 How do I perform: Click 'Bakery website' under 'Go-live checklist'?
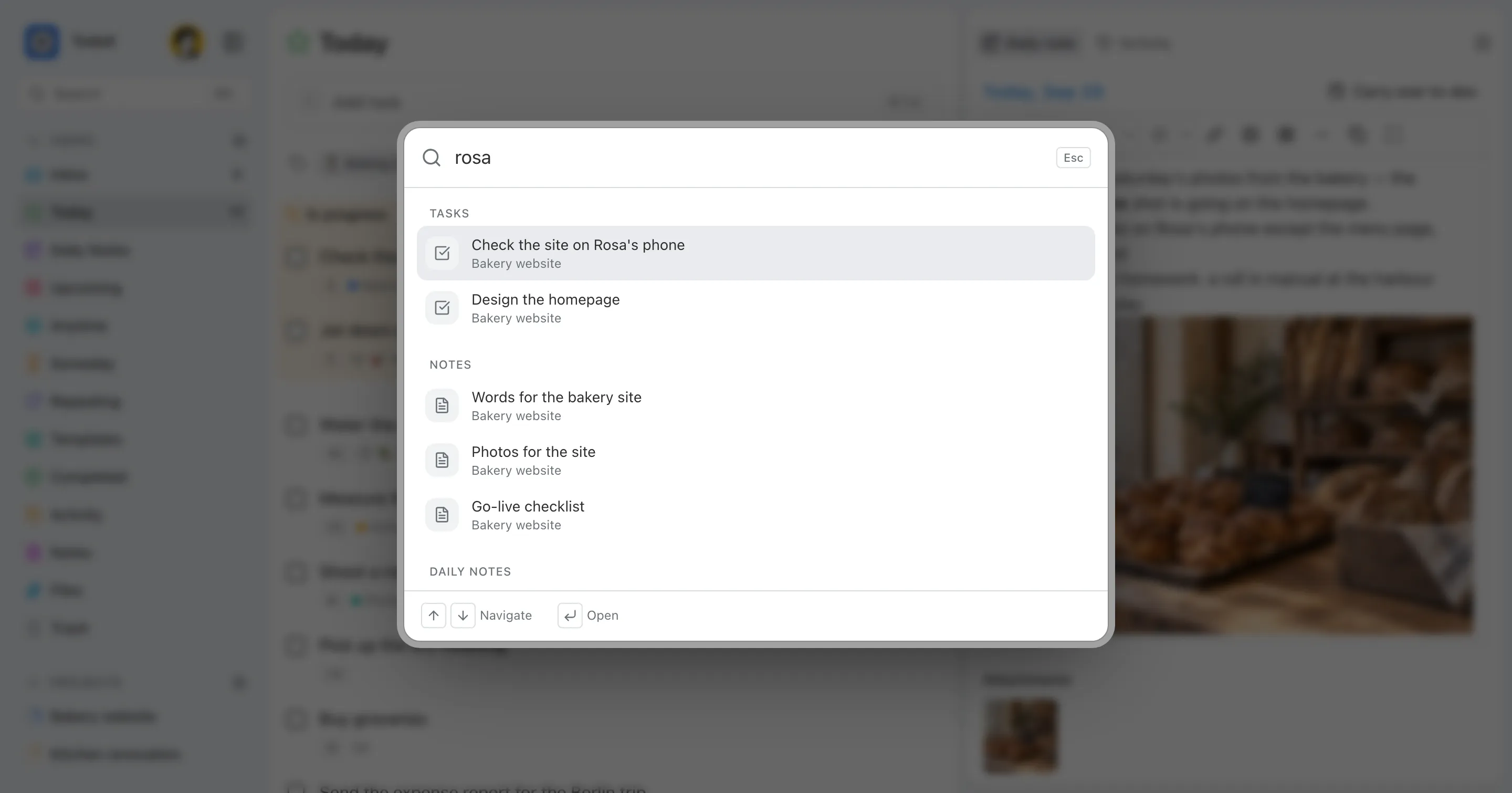click(516, 525)
